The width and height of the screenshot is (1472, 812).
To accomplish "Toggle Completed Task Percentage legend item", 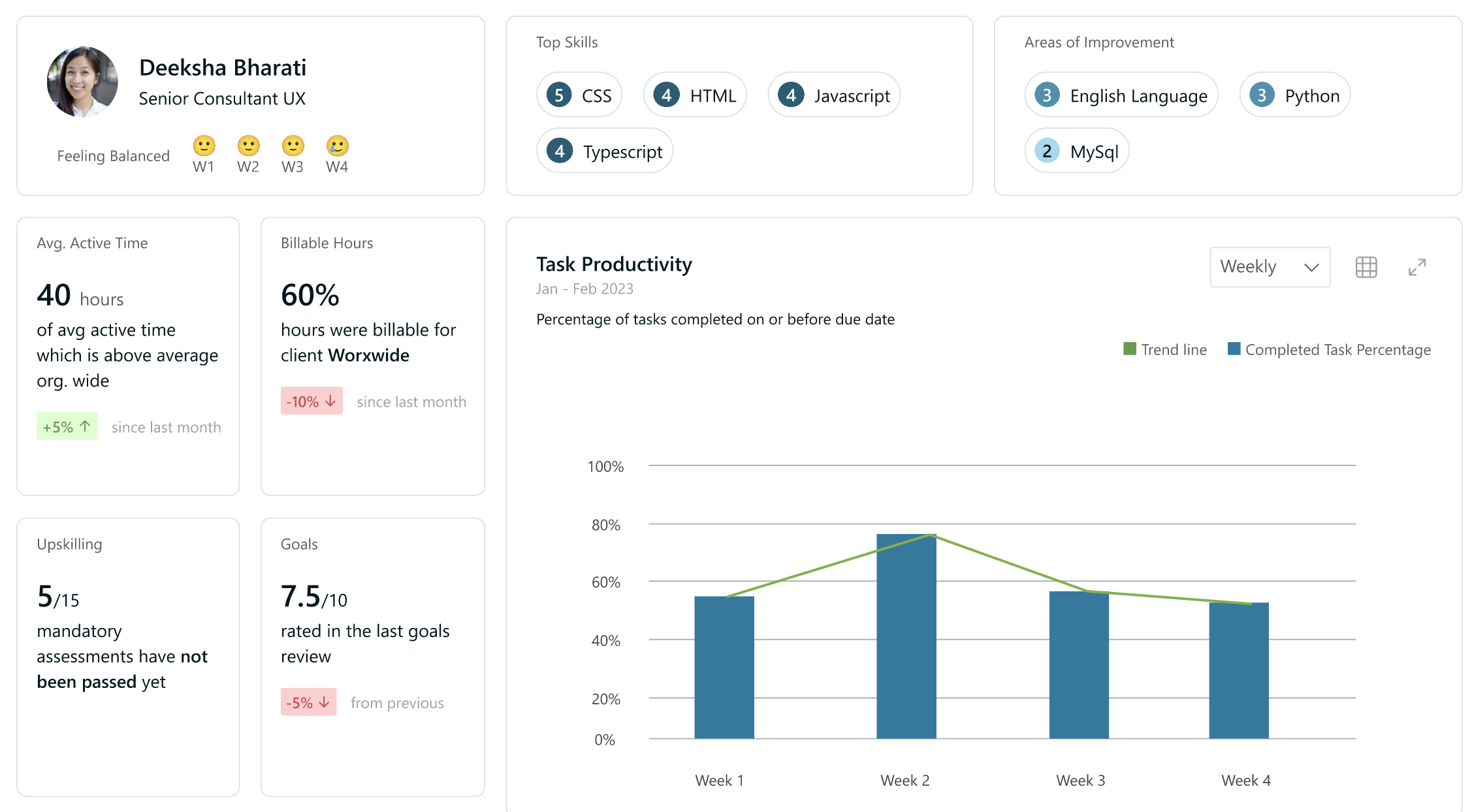I will tap(1329, 349).
